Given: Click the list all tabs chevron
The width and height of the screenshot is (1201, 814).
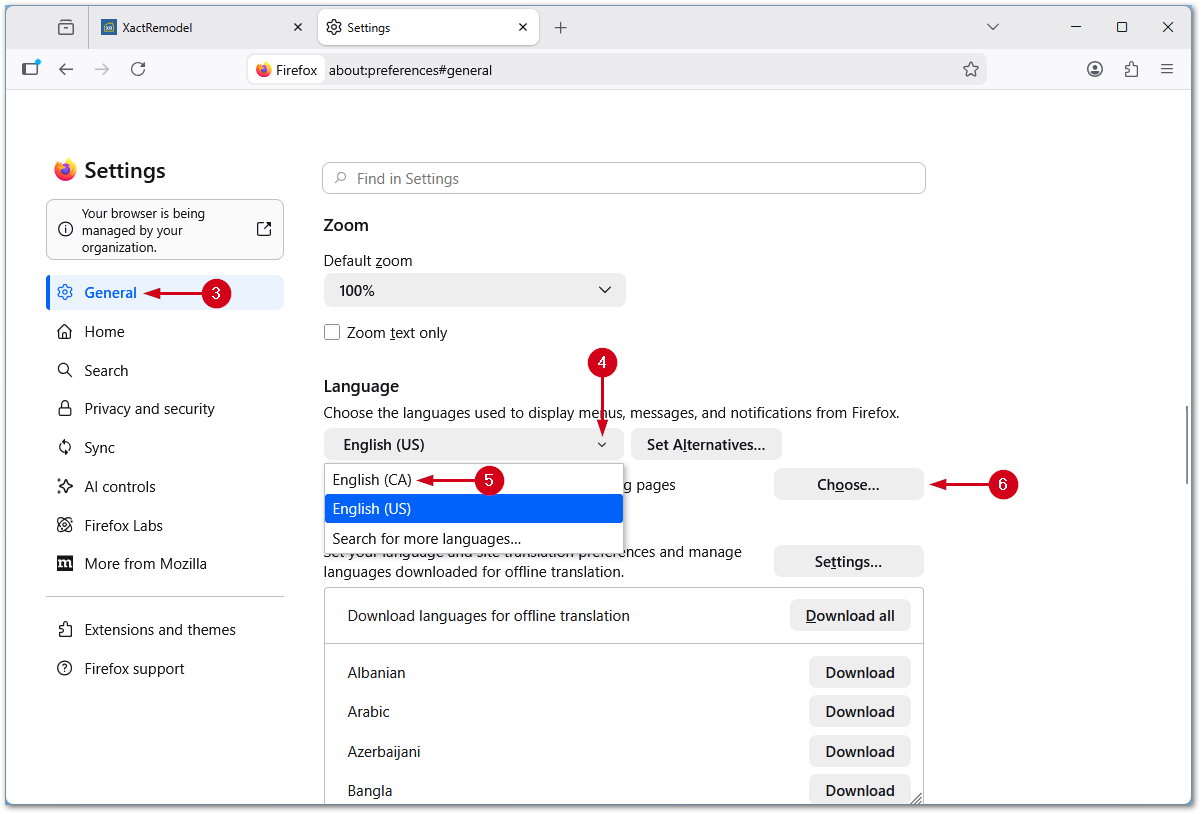Looking at the screenshot, I should [x=993, y=27].
